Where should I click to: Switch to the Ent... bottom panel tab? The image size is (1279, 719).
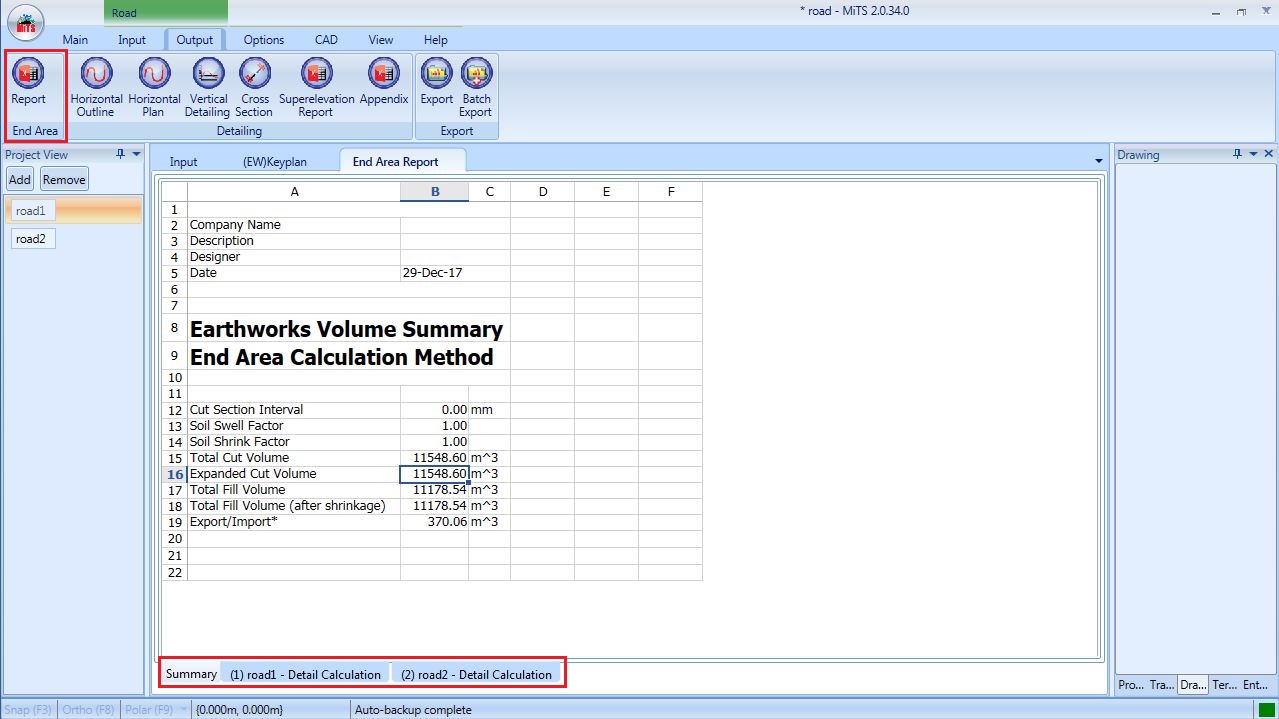click(x=1255, y=685)
